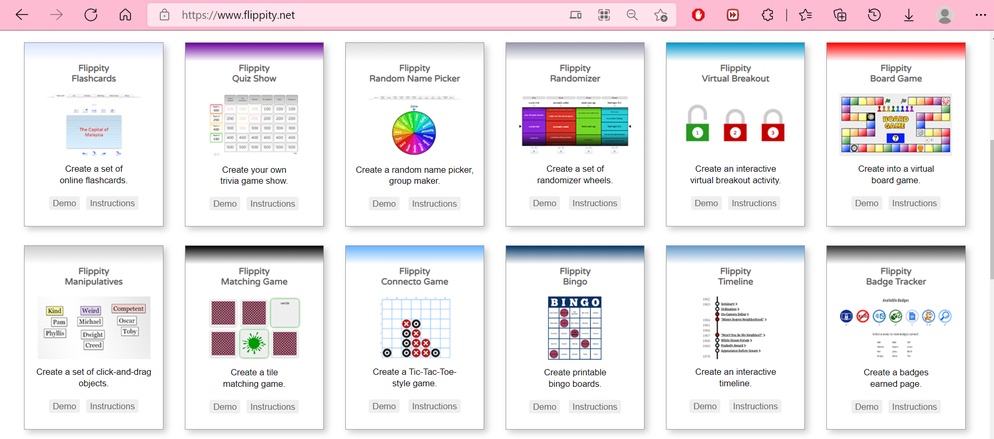
Task: Open Demo for Flippity Randomizer
Action: click(x=545, y=203)
